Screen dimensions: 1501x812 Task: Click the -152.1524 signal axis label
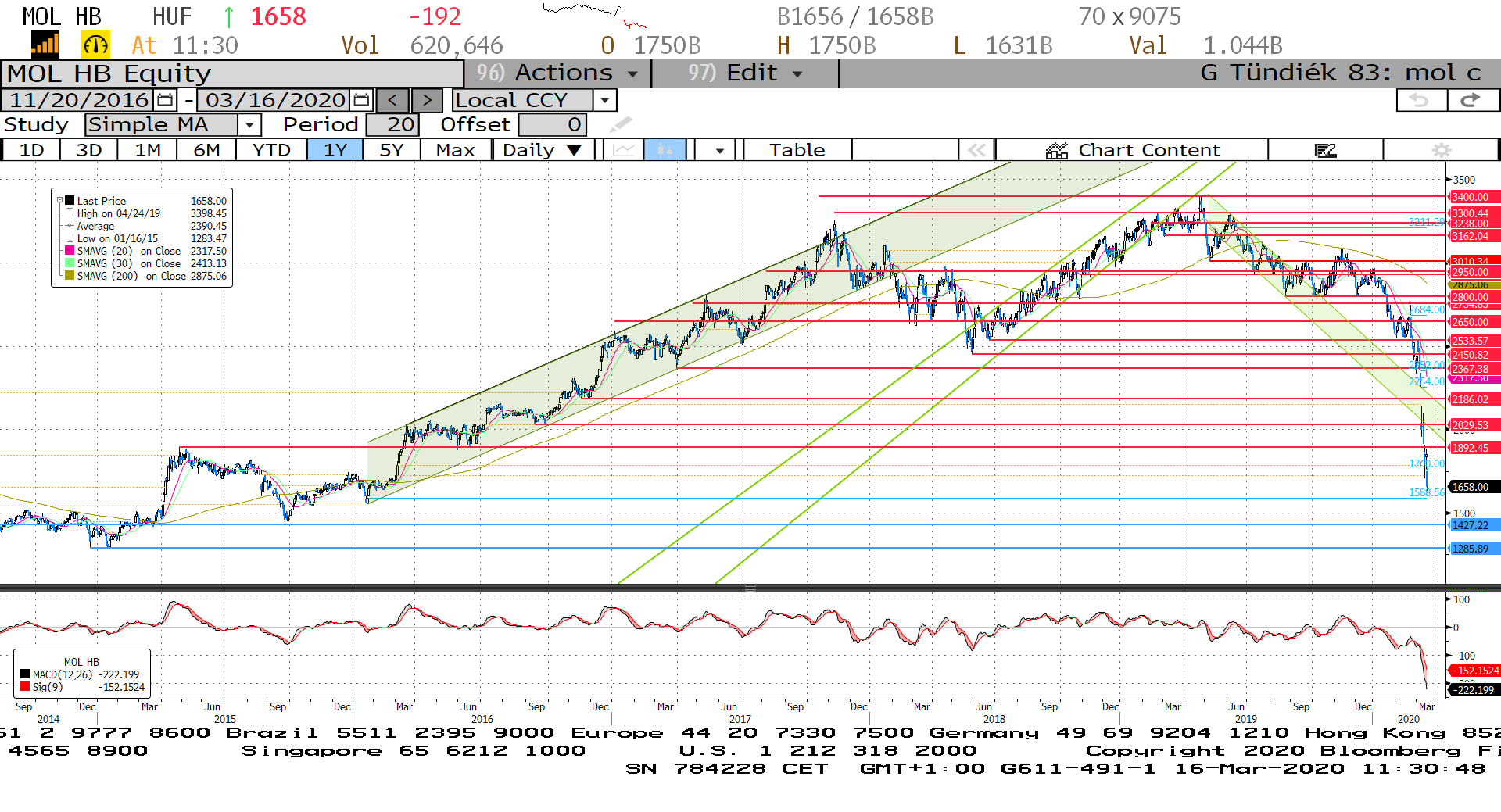click(x=1474, y=671)
